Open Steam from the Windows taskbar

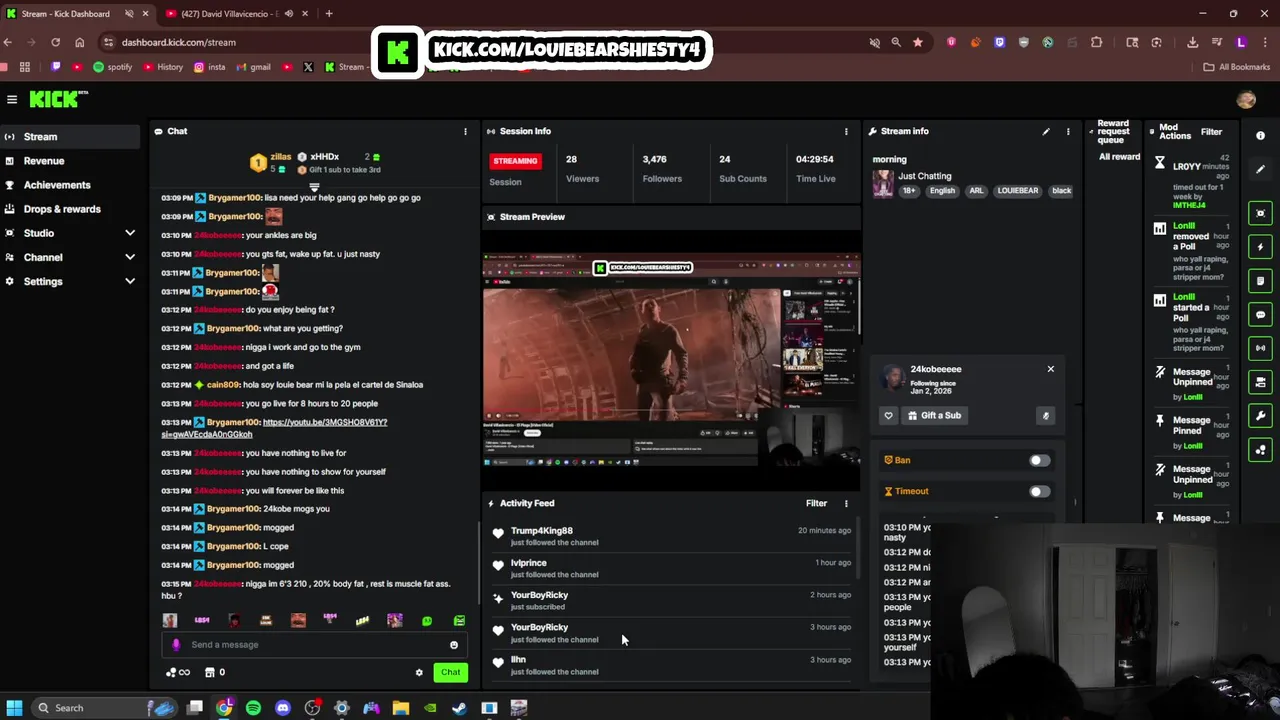click(460, 708)
